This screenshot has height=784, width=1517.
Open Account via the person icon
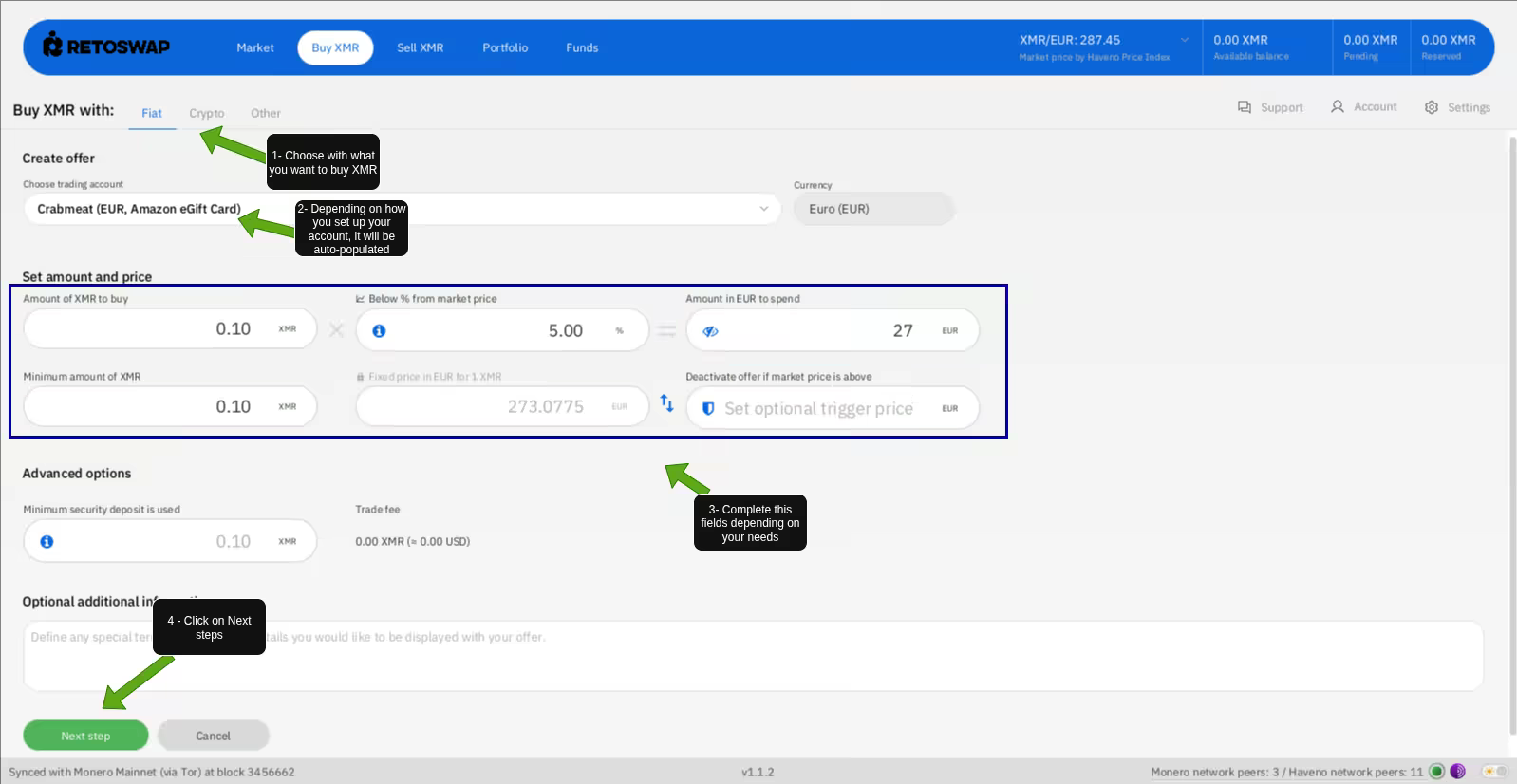click(1338, 107)
